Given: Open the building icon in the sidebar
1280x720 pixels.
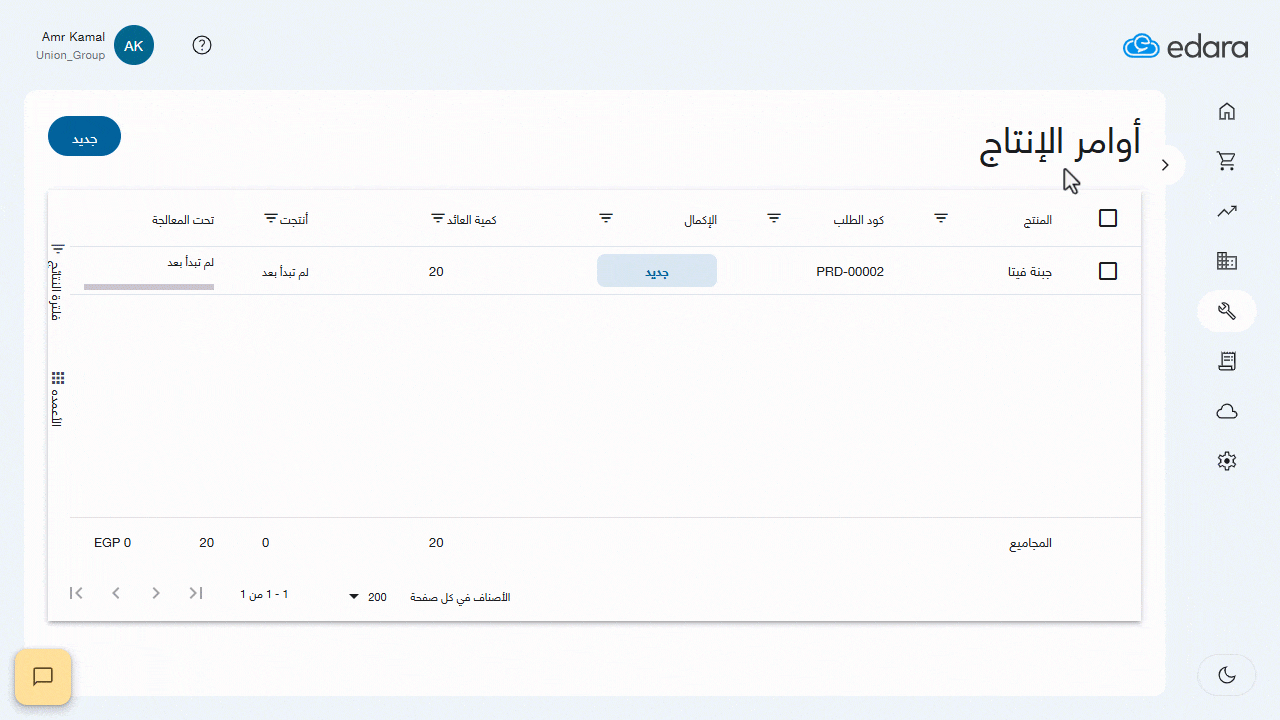Looking at the screenshot, I should click(1227, 261).
